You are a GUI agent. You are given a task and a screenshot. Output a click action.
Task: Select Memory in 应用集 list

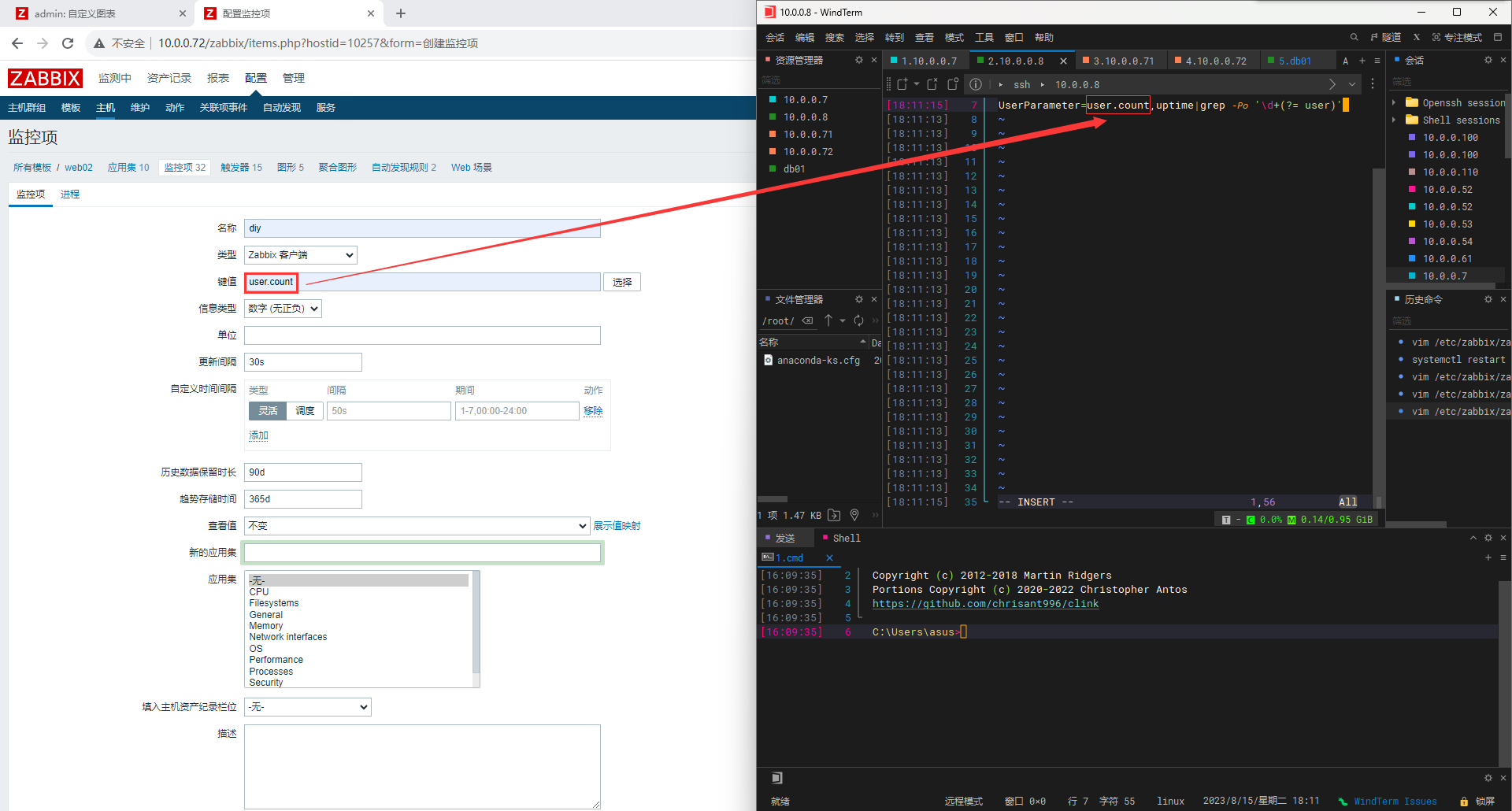(266, 626)
